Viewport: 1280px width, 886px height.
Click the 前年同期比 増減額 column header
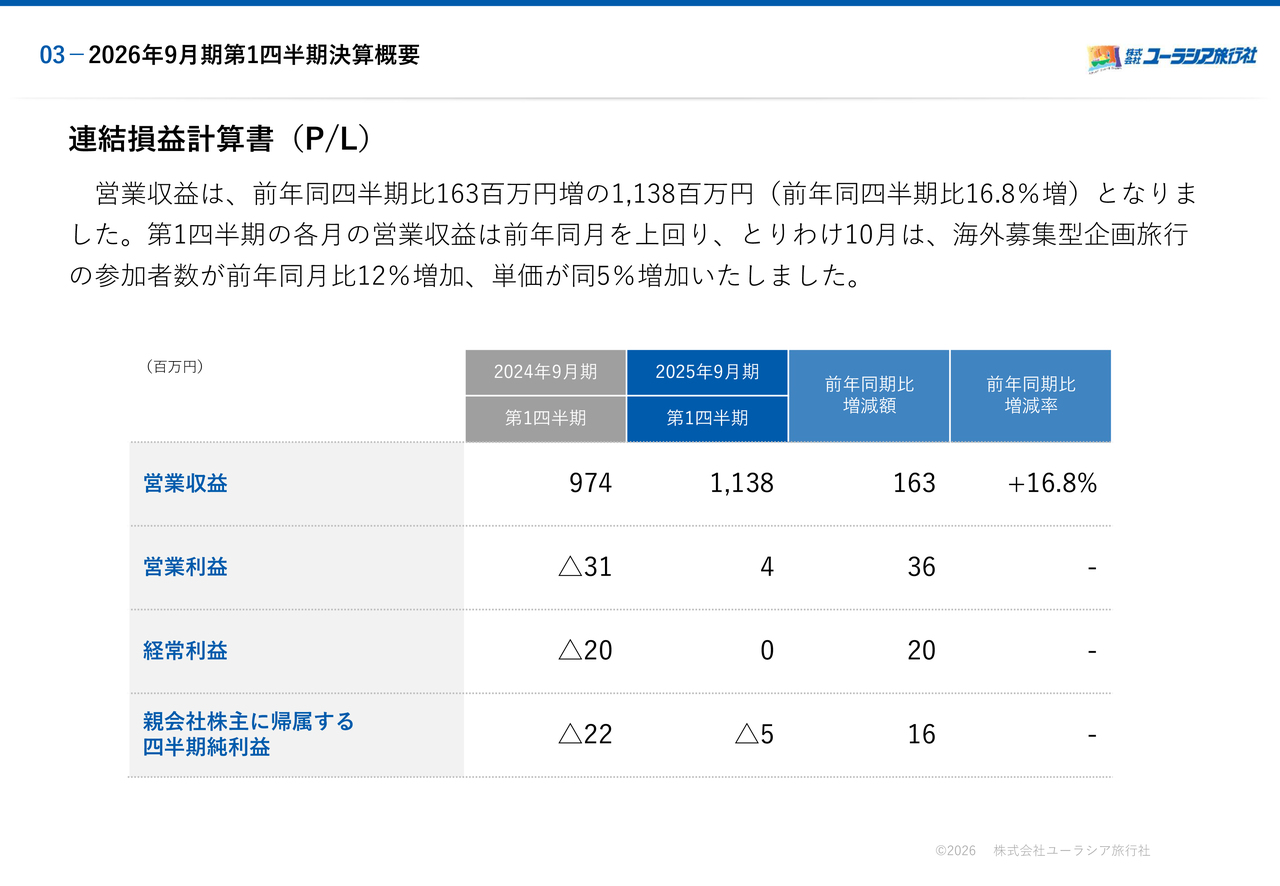click(x=869, y=395)
